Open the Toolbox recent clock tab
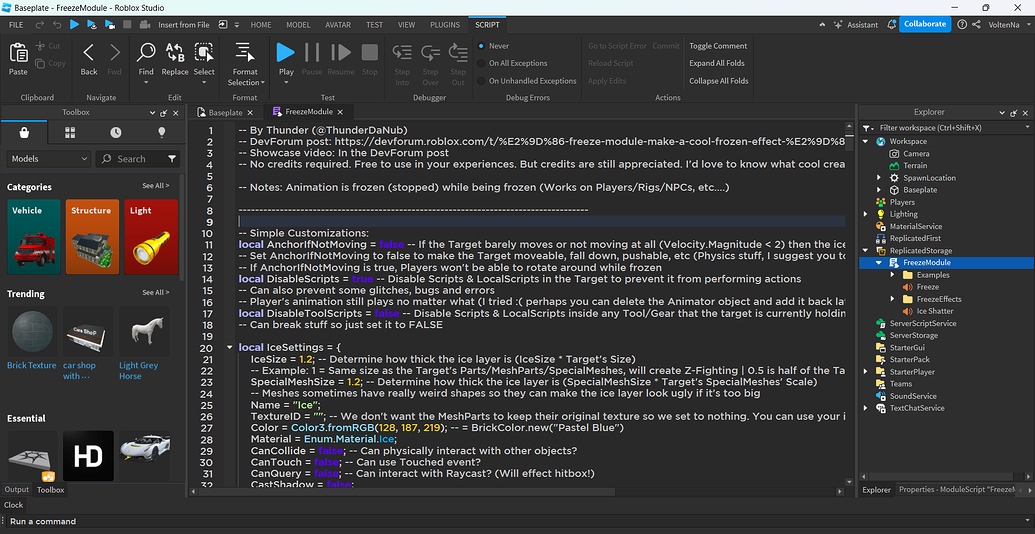This screenshot has width=1035, height=534. point(116,133)
